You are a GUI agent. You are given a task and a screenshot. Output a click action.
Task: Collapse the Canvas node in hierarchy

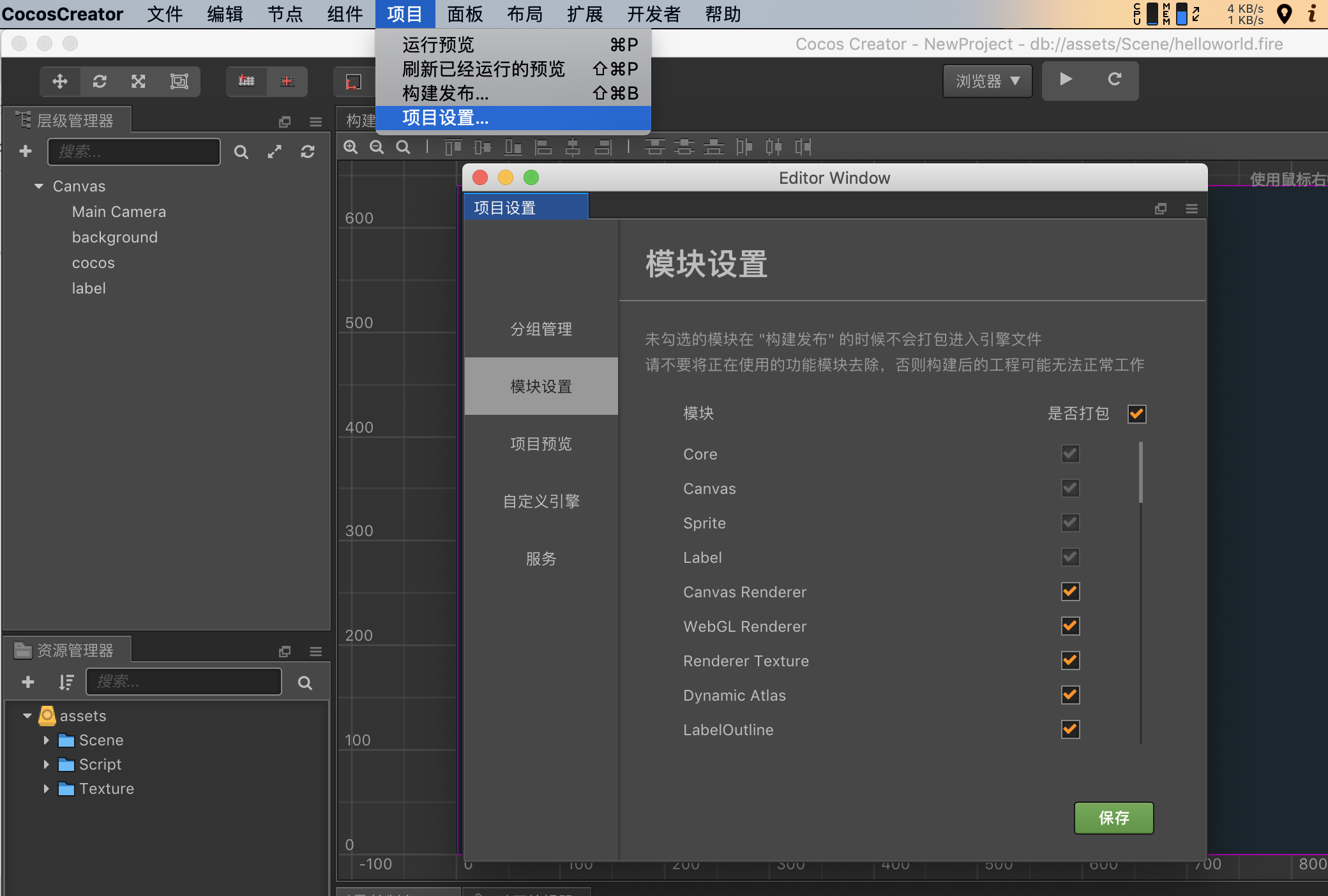39,186
